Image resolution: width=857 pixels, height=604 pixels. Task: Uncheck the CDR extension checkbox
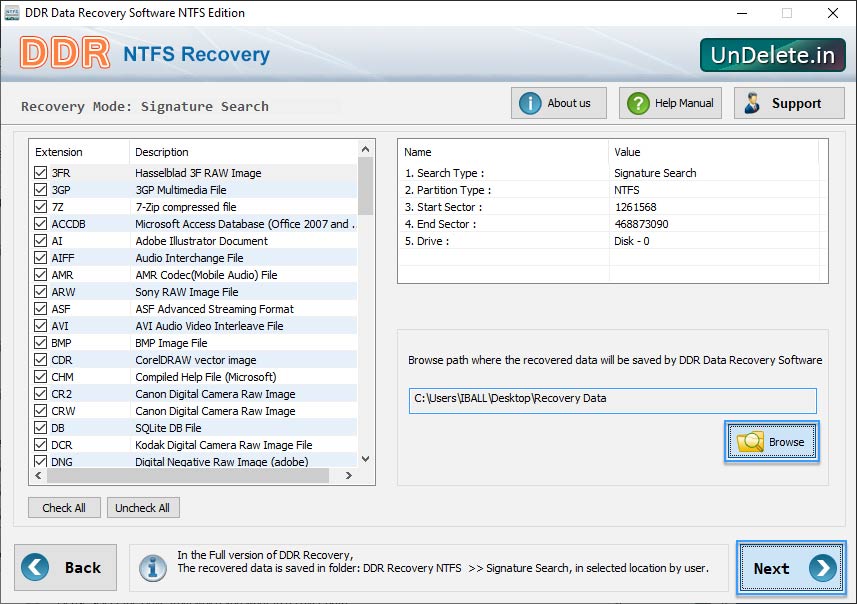coord(40,360)
